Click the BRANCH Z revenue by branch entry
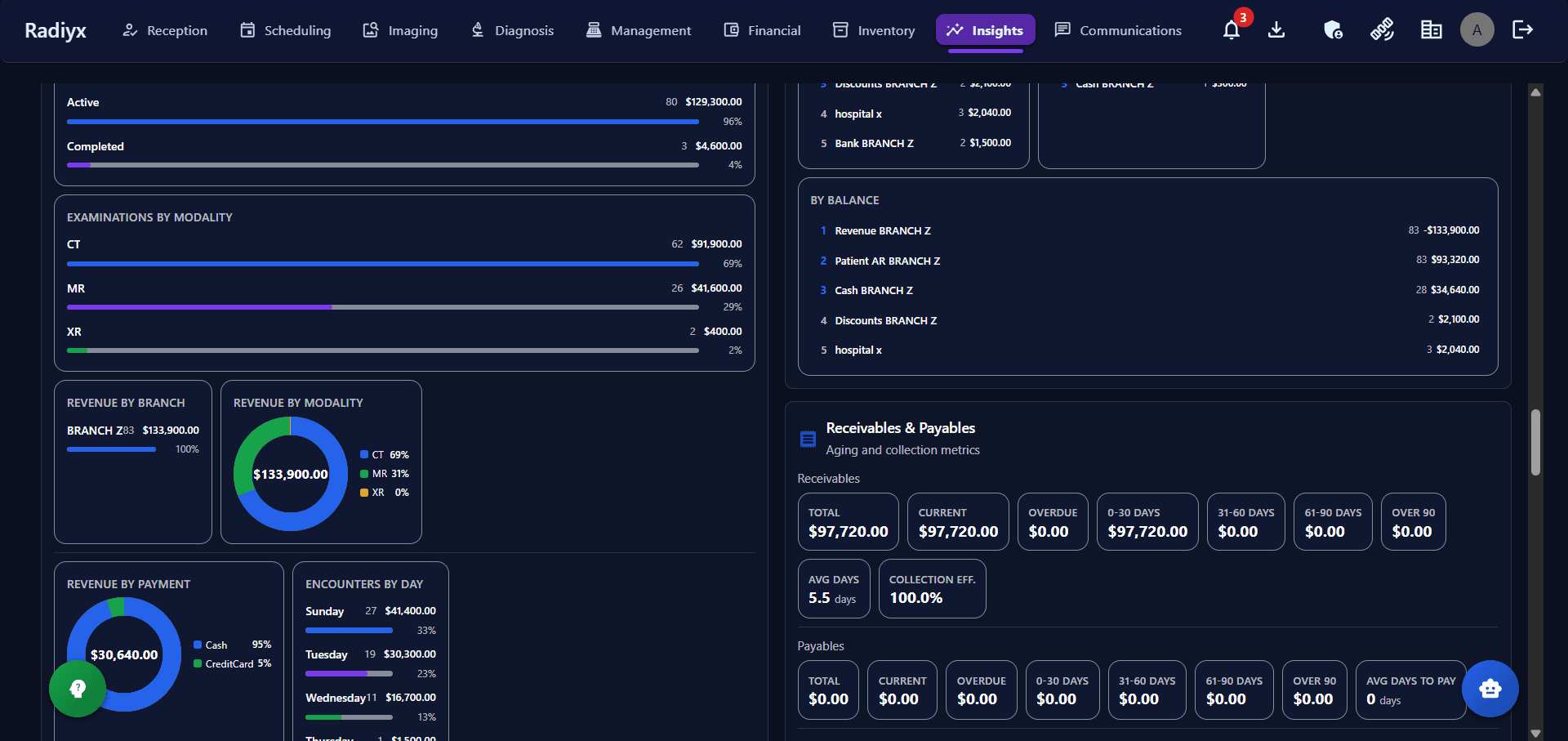The image size is (1568, 741). click(133, 439)
